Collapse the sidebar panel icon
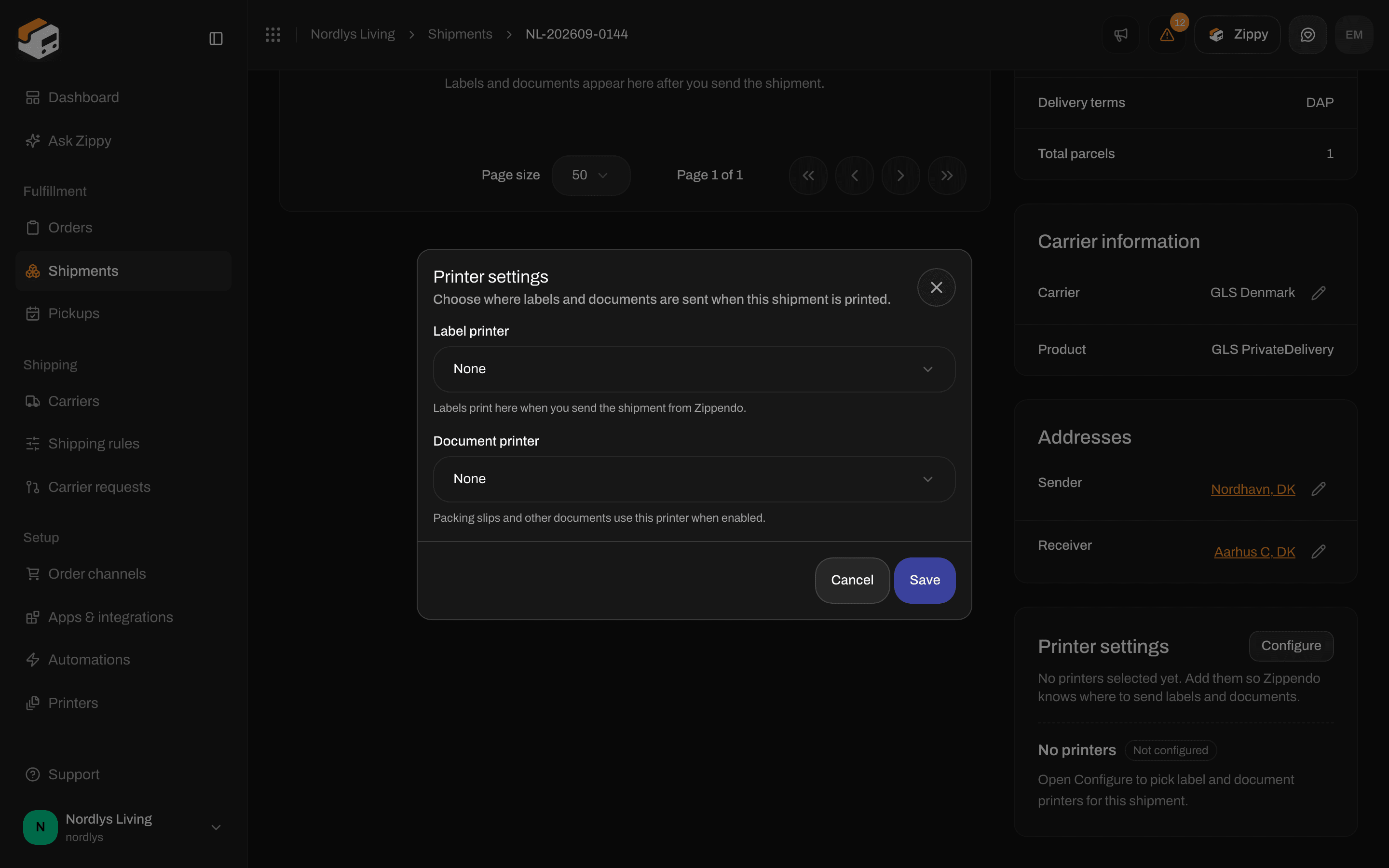1389x868 pixels. (x=216, y=39)
